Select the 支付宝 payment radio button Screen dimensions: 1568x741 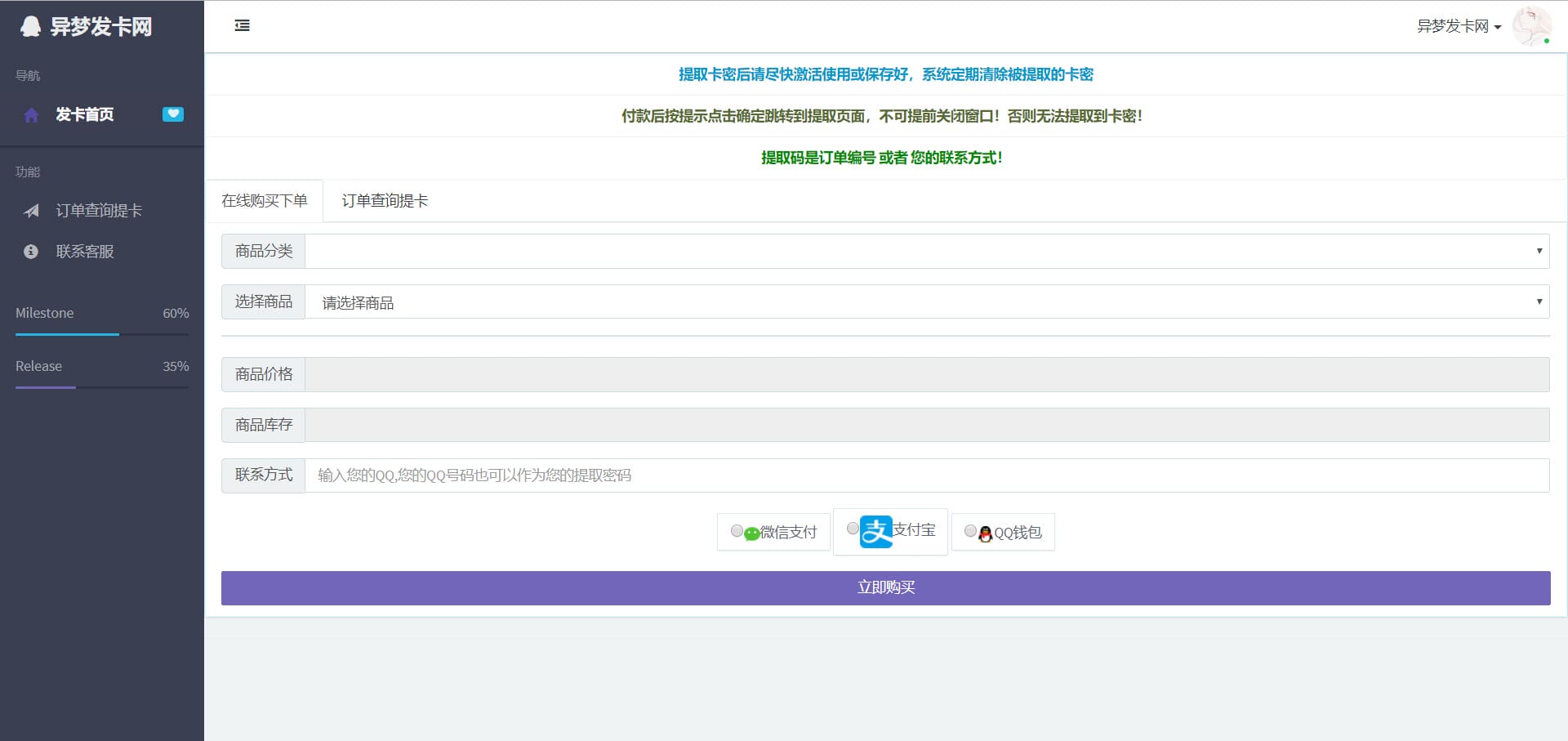[x=854, y=529]
